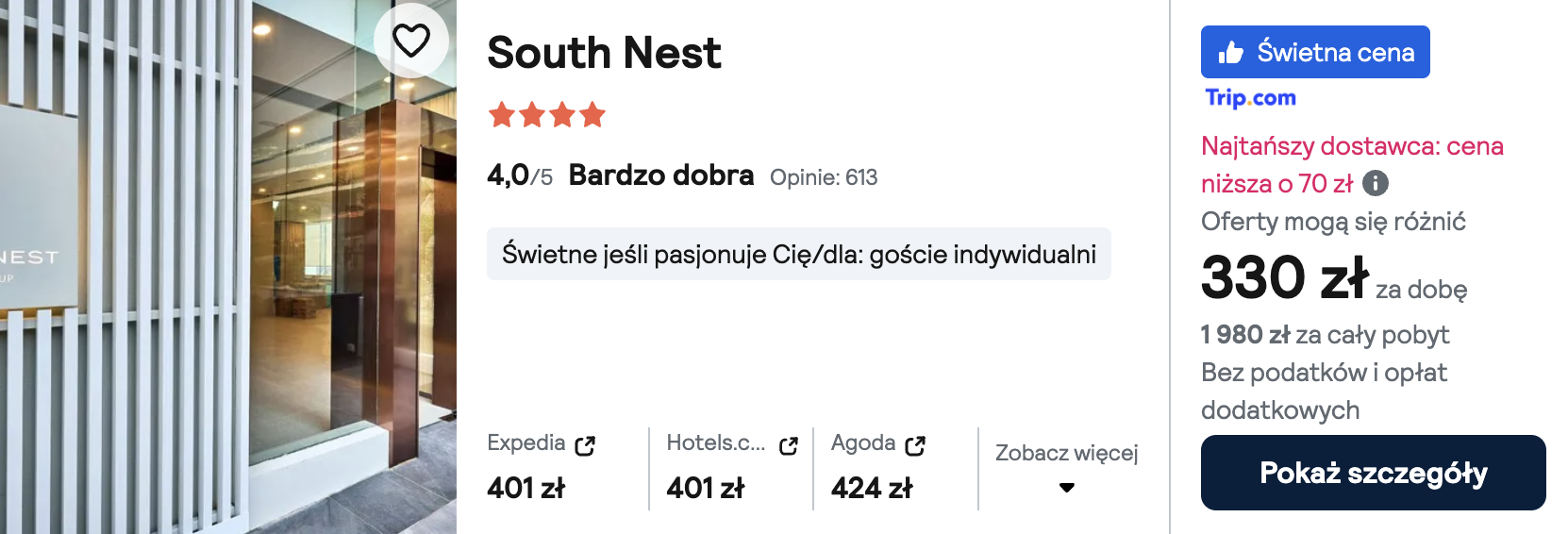This screenshot has width=1568, height=534.
Task: Save South Nest to favorites with heart icon
Action: point(411,41)
